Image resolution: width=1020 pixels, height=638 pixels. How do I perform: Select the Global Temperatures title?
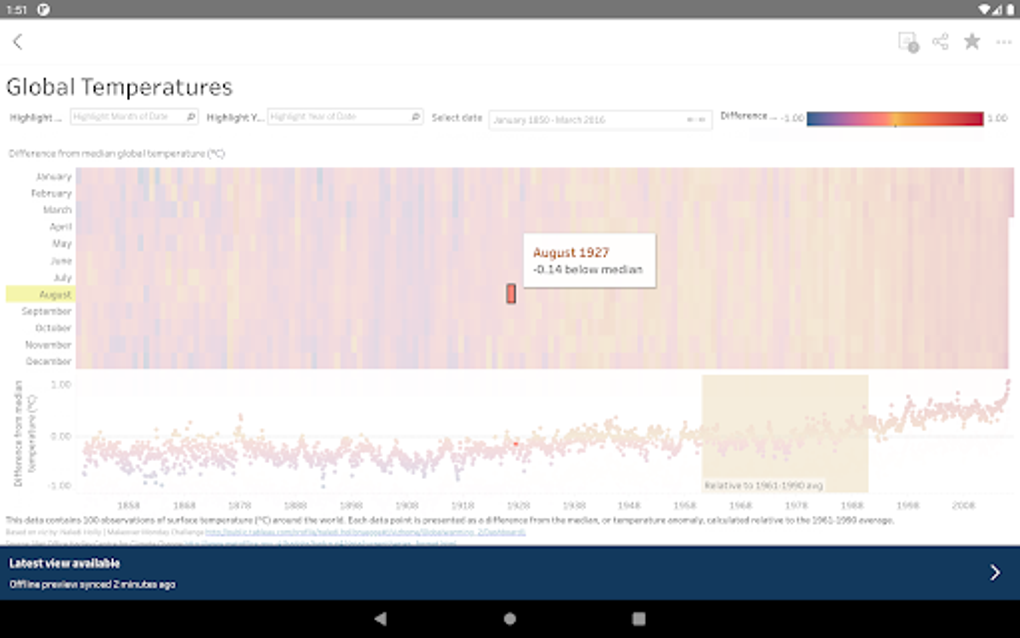point(119,87)
